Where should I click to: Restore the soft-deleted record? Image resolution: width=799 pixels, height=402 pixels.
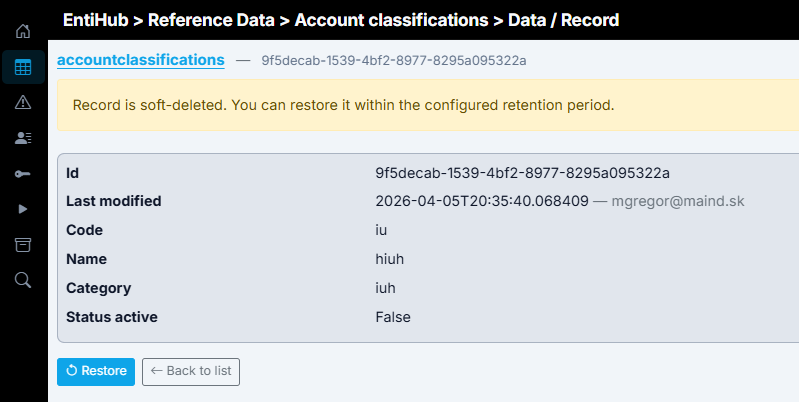coord(96,372)
